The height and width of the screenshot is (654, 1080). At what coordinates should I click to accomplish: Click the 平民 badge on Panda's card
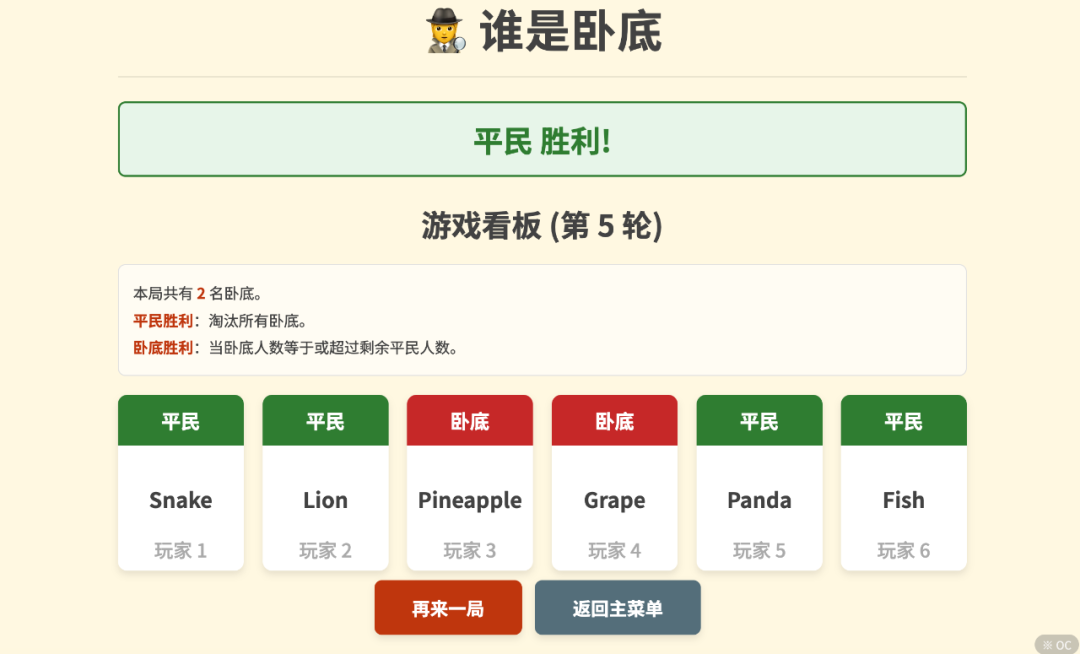(759, 421)
